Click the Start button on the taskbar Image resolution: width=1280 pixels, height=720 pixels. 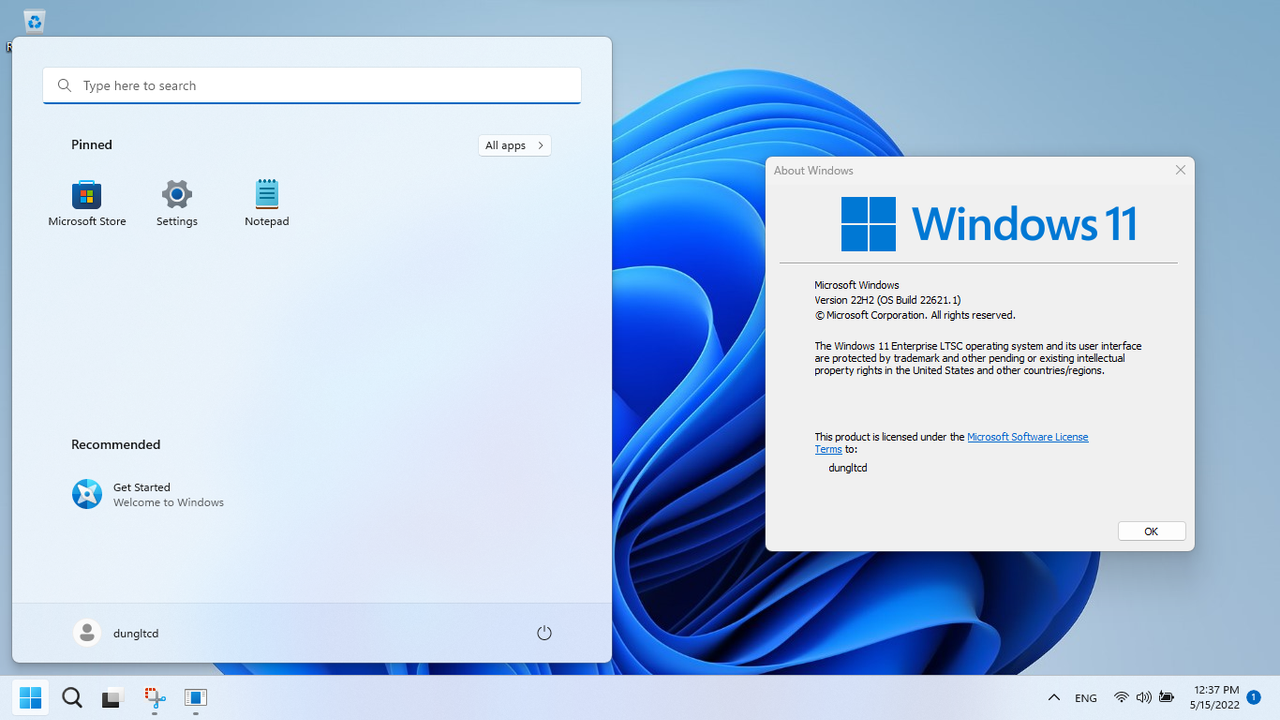(x=30, y=697)
